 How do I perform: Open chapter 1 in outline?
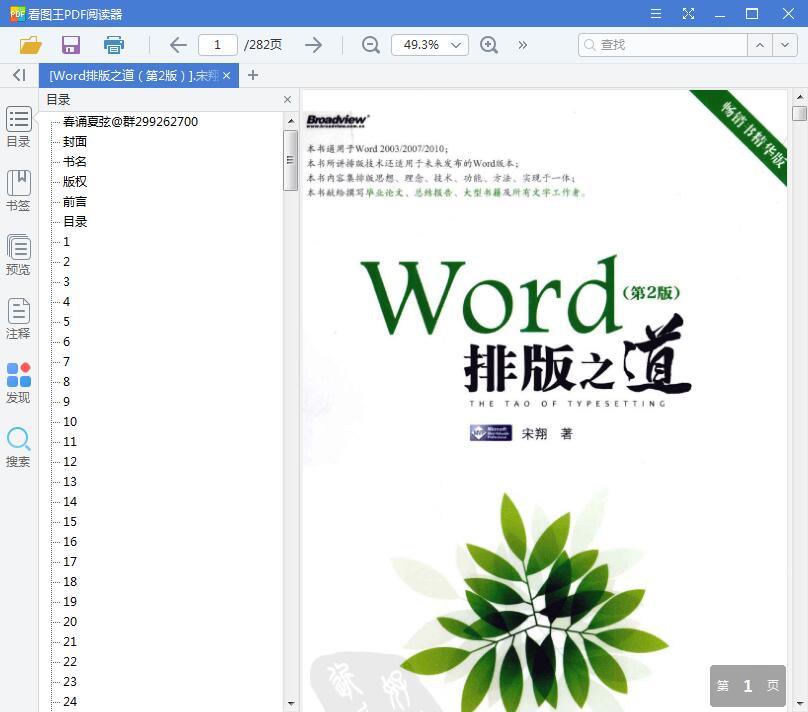(x=66, y=241)
